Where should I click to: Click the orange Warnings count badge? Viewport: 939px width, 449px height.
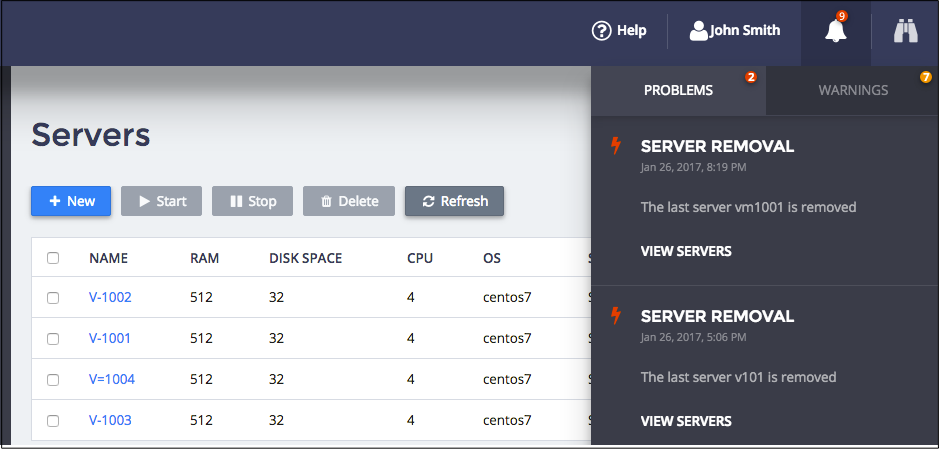click(x=925, y=77)
